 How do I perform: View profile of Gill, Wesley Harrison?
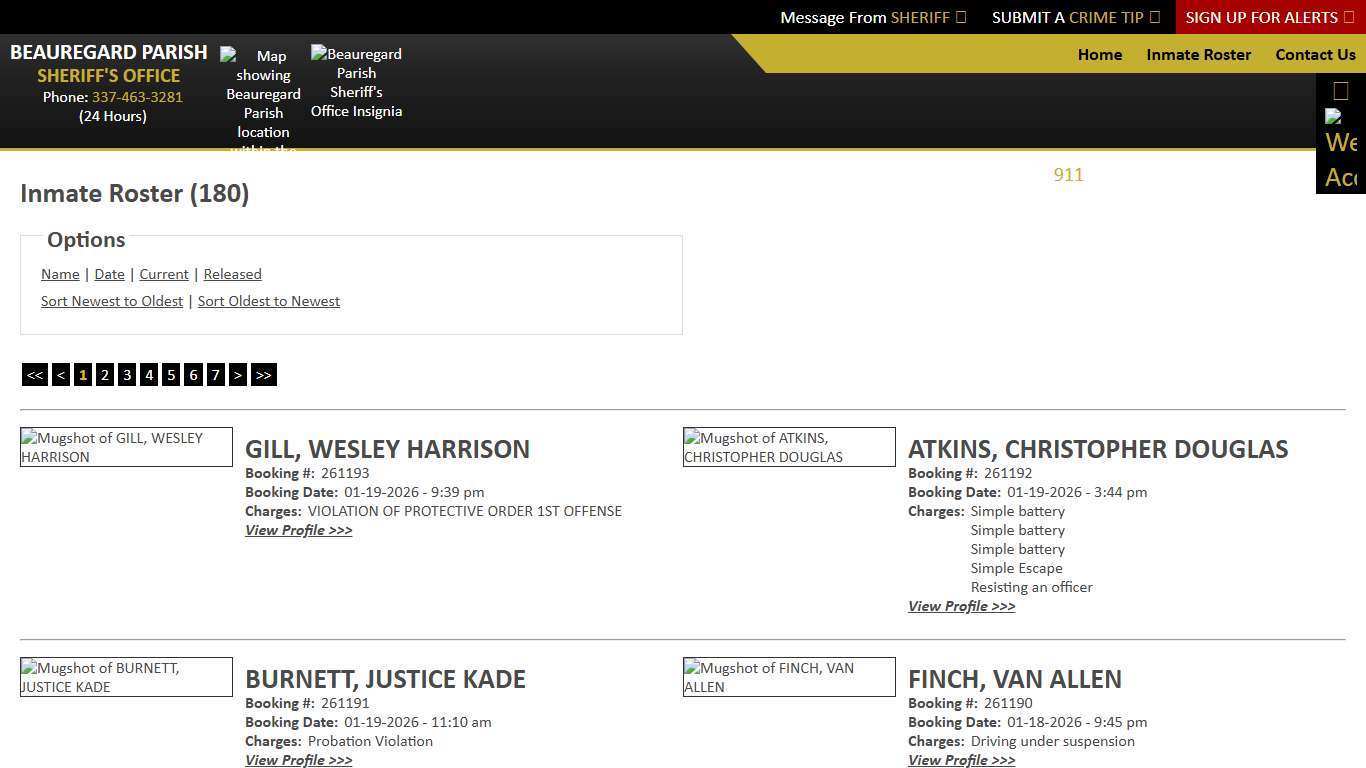click(x=298, y=530)
